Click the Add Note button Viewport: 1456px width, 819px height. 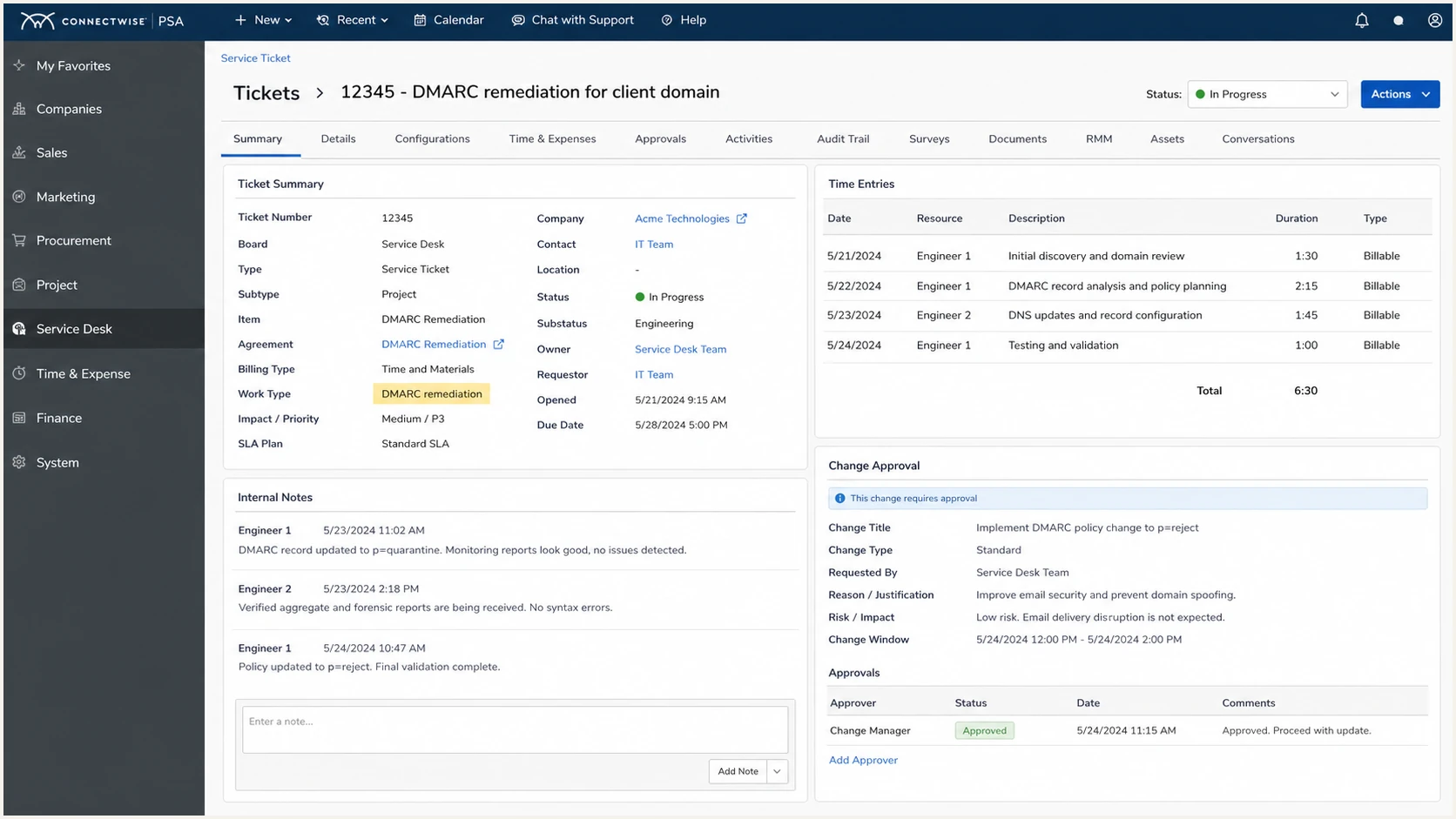738,771
